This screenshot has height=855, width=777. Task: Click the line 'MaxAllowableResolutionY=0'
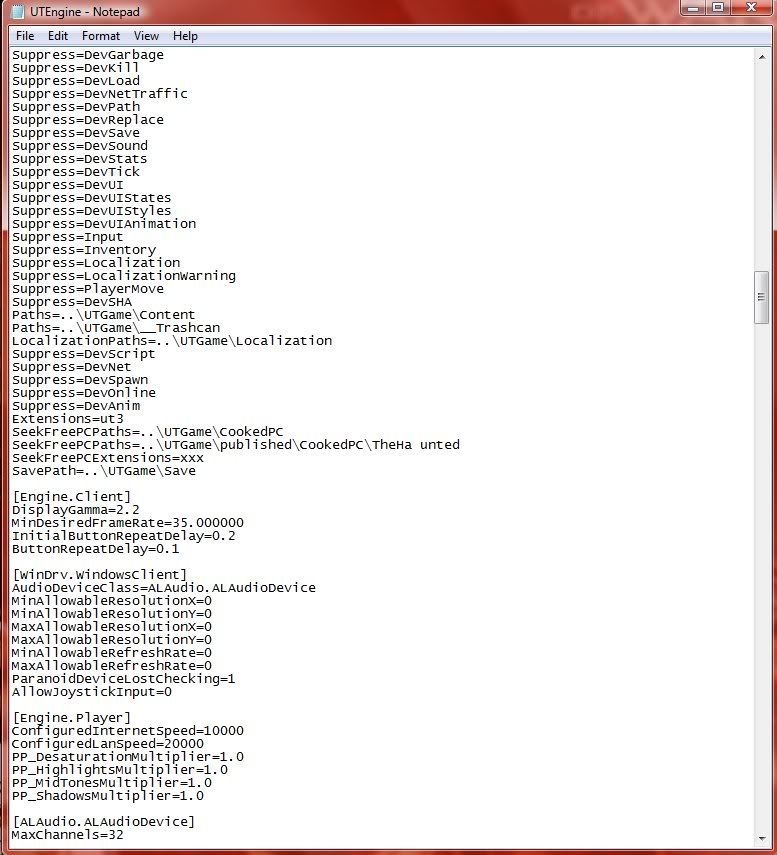(x=112, y=640)
